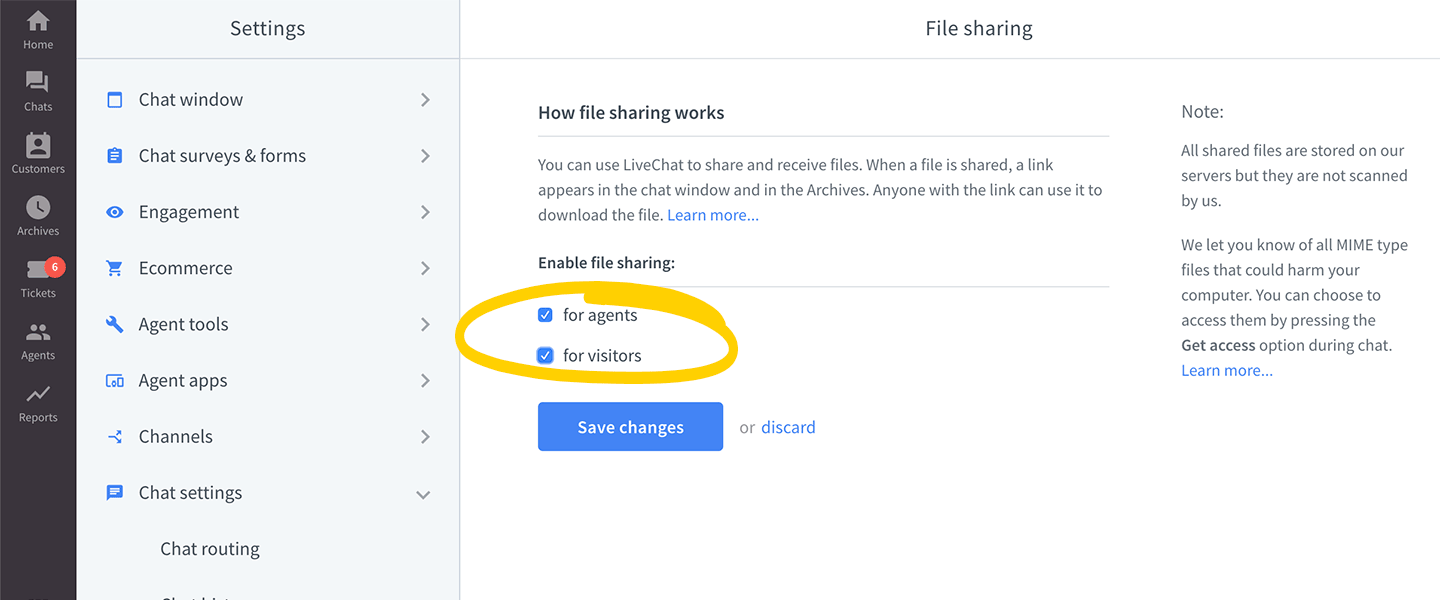The width and height of the screenshot is (1440, 600).
Task: Open the Engagement menu item
Action: tap(189, 211)
